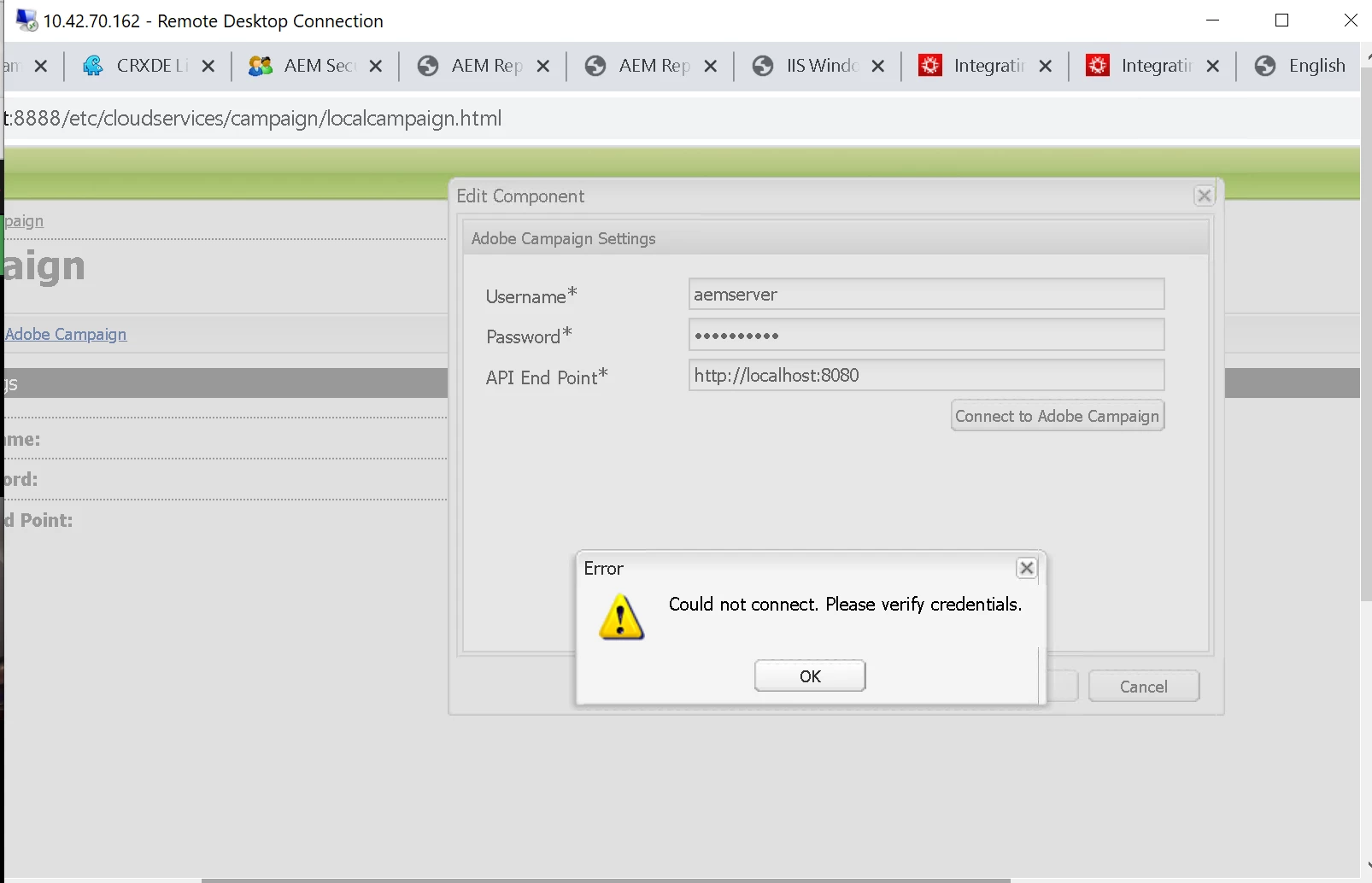The height and width of the screenshot is (883, 1372).
Task: Close the Error dialog with X
Action: tap(1027, 568)
